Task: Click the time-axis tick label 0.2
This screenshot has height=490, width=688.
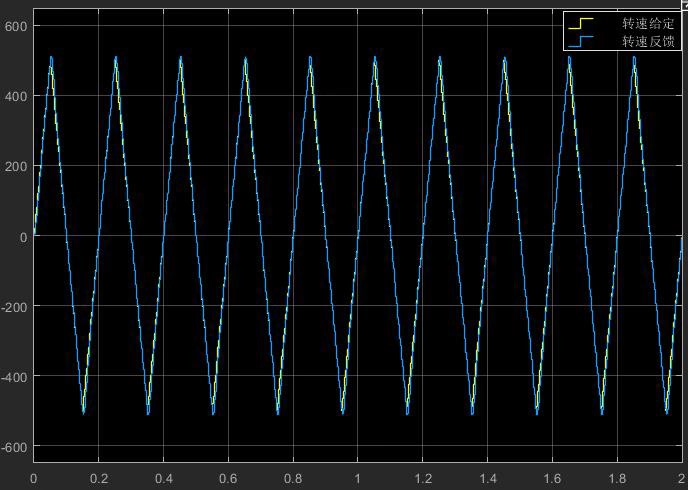Action: click(x=99, y=478)
